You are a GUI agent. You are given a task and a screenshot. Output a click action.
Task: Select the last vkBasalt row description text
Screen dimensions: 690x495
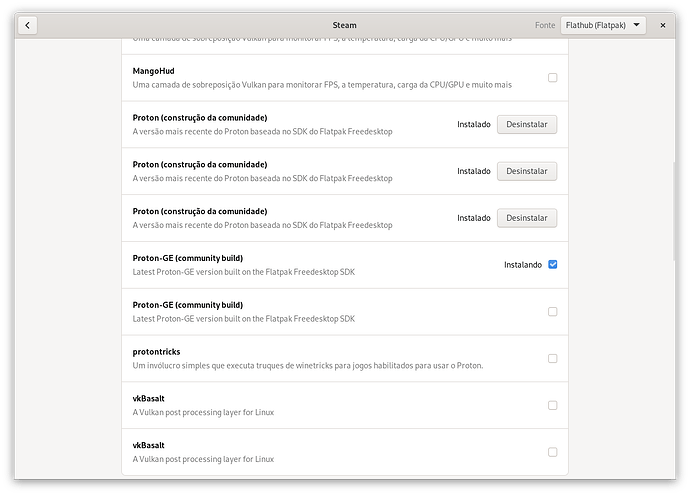tap(203, 459)
